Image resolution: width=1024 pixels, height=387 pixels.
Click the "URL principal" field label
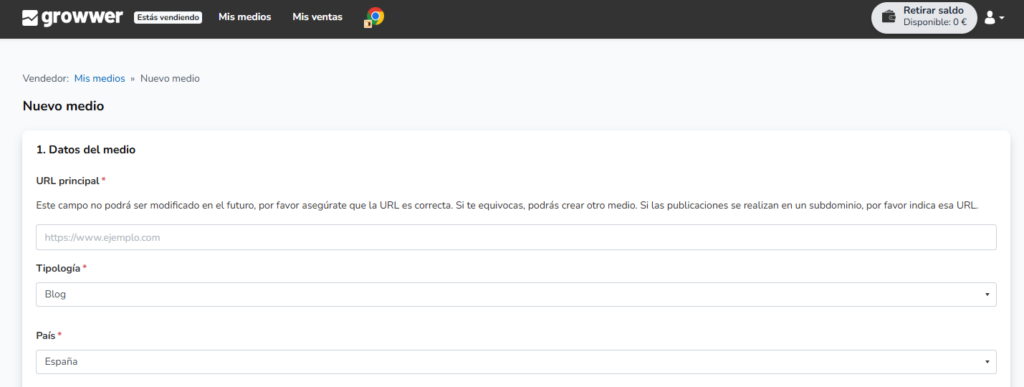(x=68, y=180)
